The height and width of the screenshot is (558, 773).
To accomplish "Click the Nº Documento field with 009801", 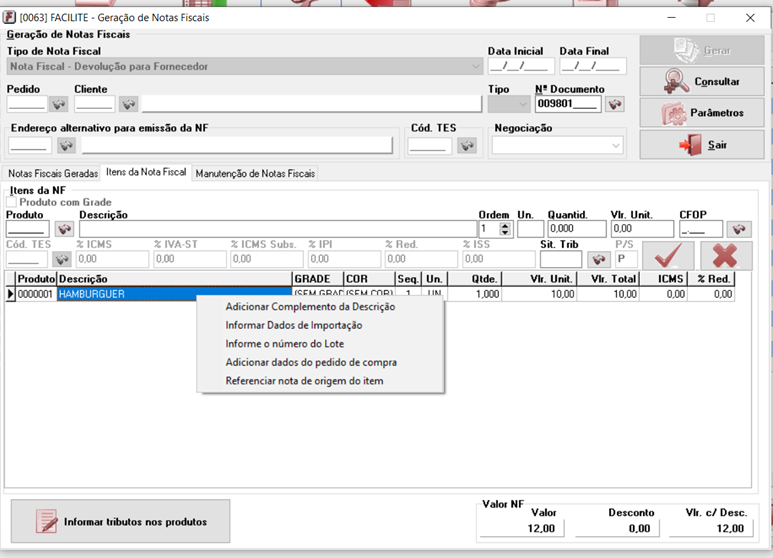I will pos(568,104).
